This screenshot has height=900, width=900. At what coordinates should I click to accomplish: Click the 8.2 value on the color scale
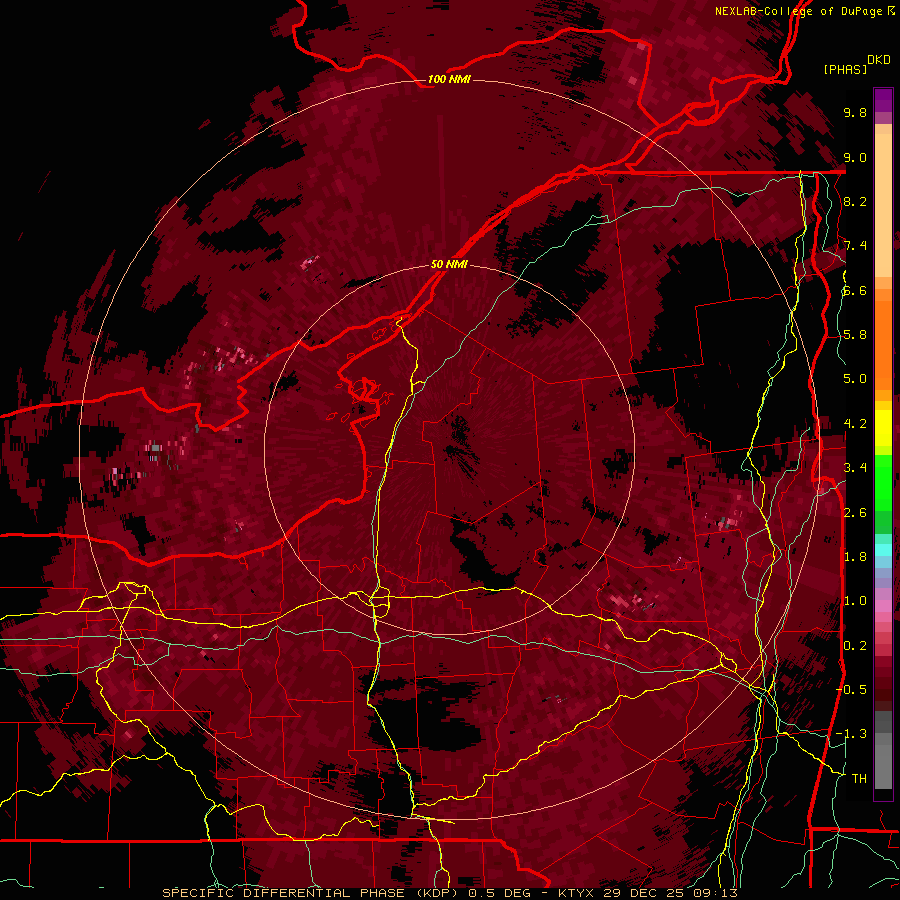pos(855,201)
